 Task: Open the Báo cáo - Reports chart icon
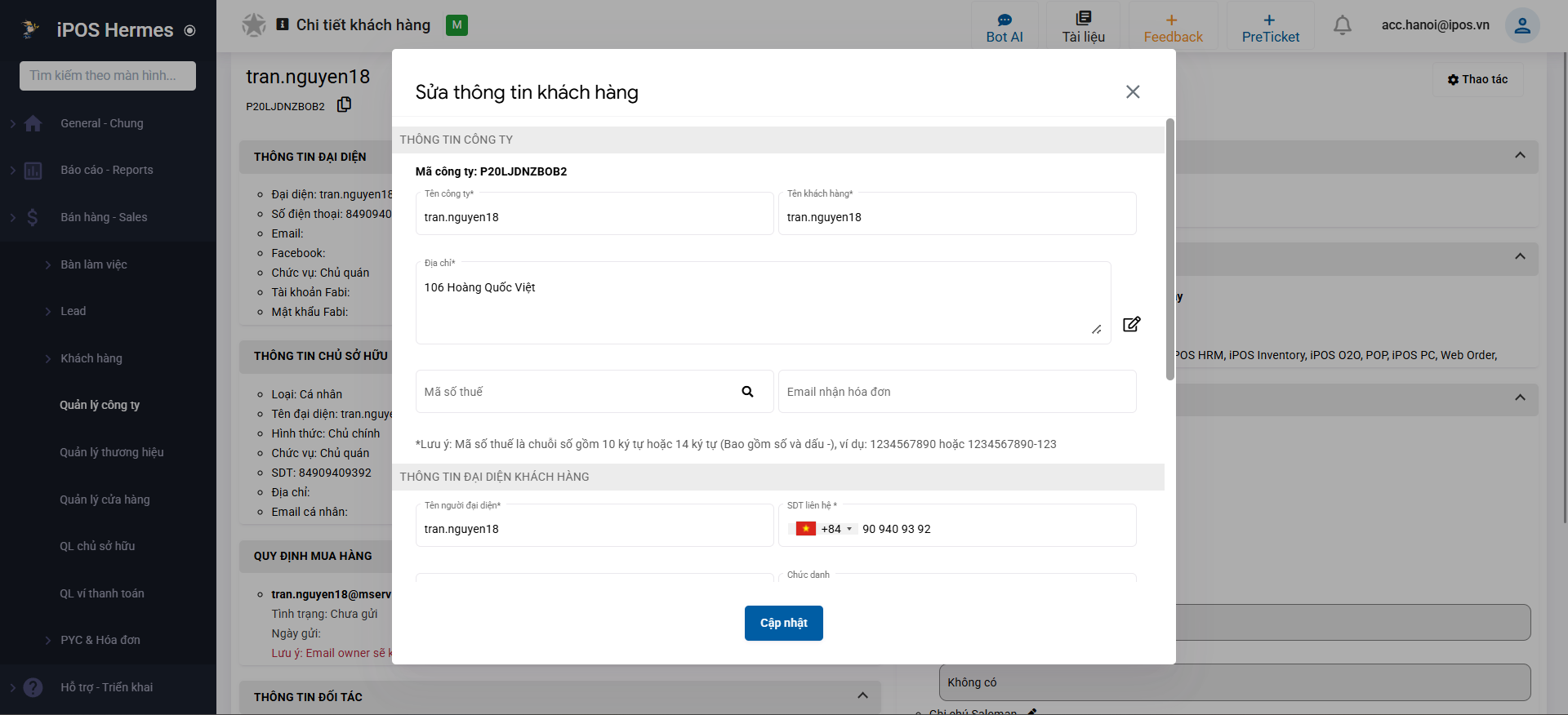[x=33, y=171]
